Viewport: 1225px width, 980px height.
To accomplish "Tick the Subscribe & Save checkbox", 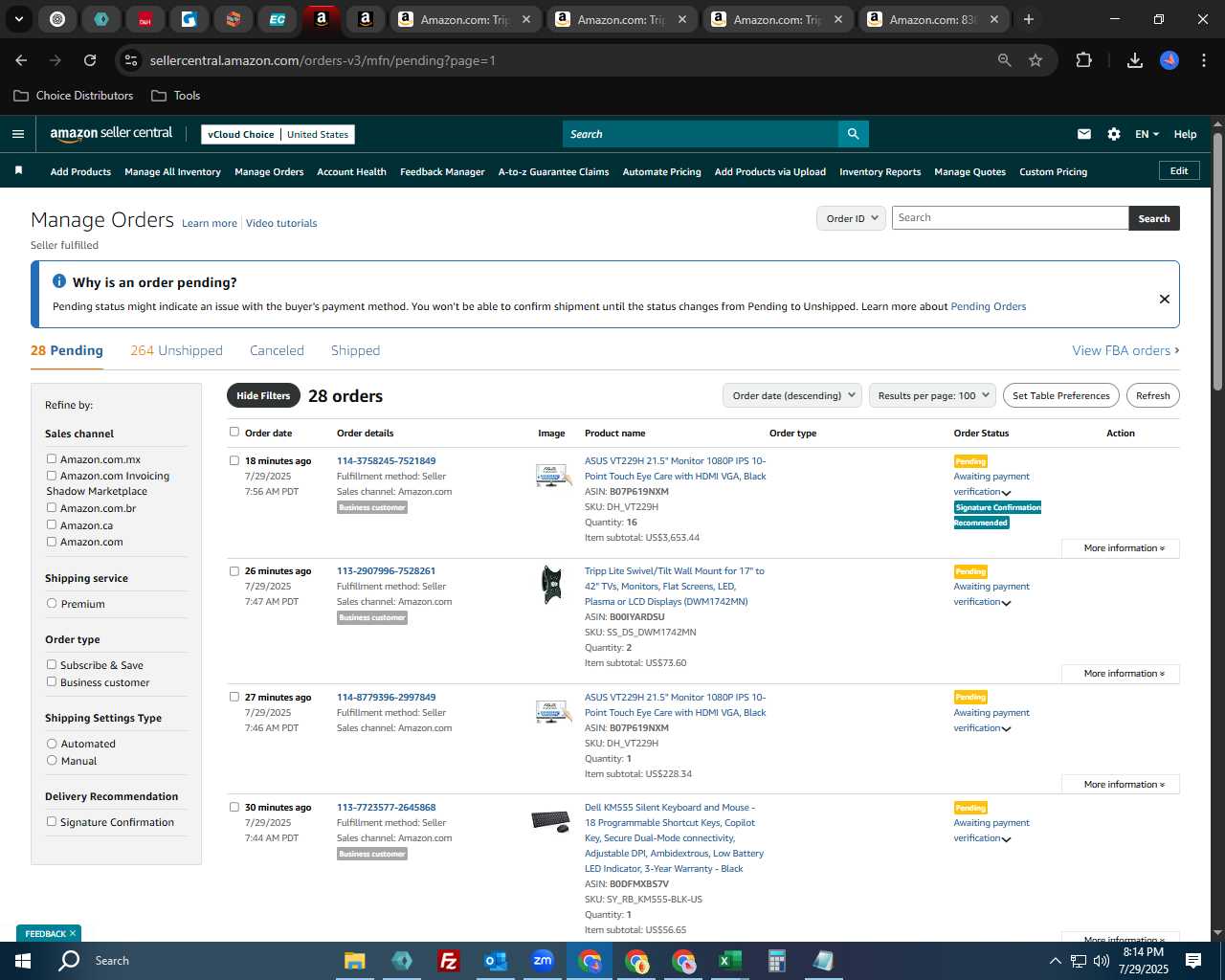I will 52,664.
